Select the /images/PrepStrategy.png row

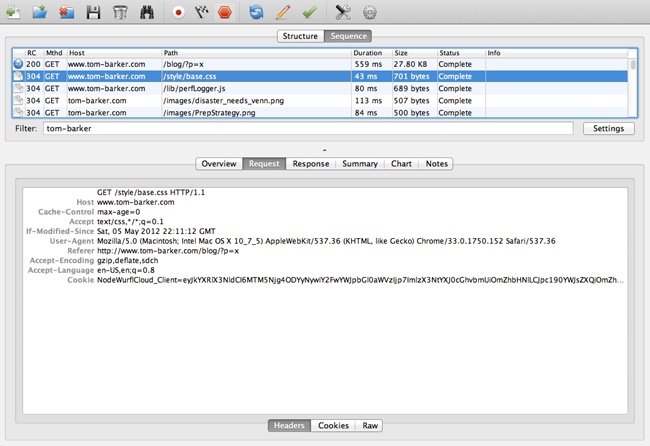tap(320, 112)
